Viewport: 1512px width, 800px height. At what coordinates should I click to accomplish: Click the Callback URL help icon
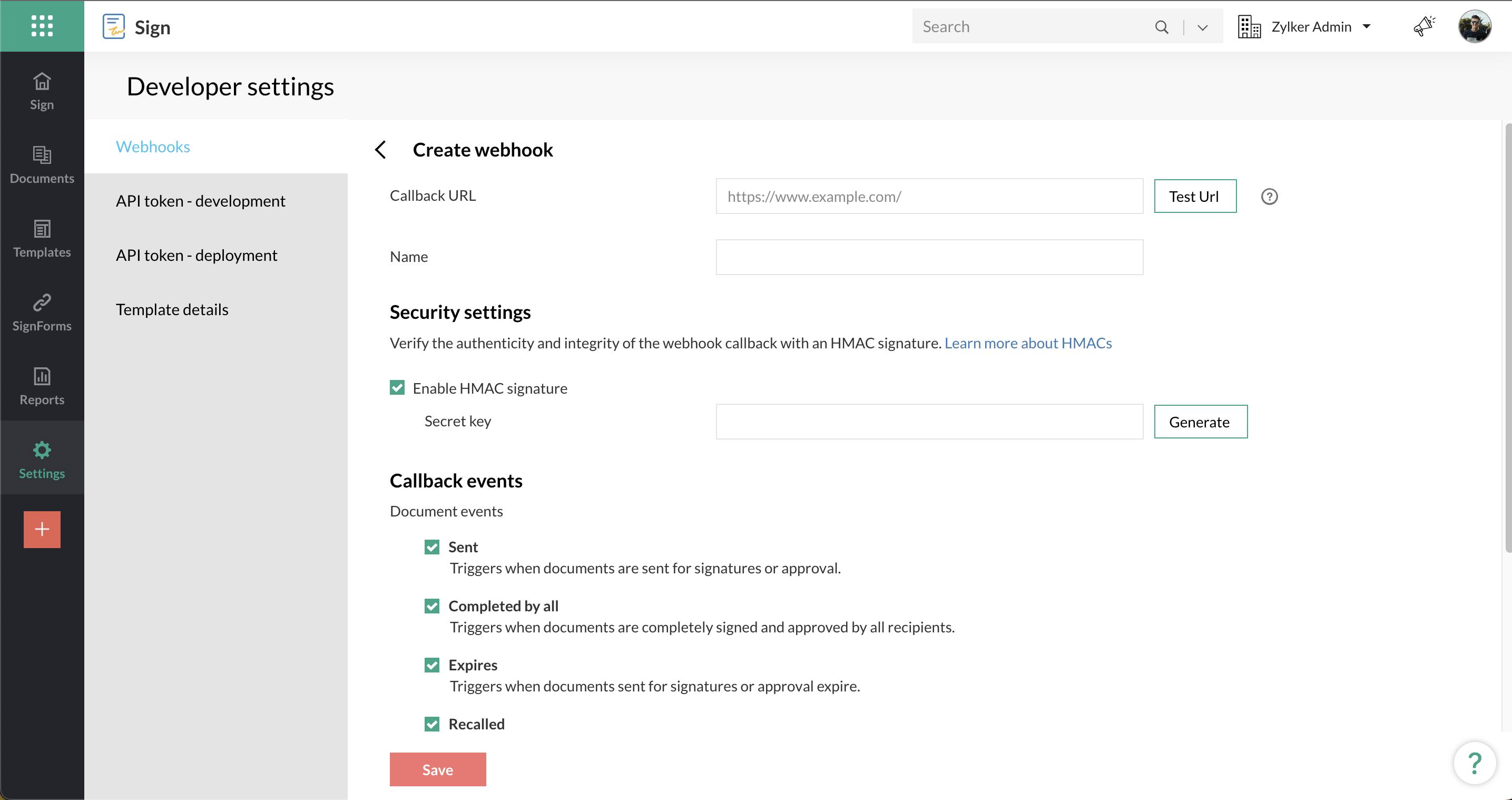[1269, 196]
